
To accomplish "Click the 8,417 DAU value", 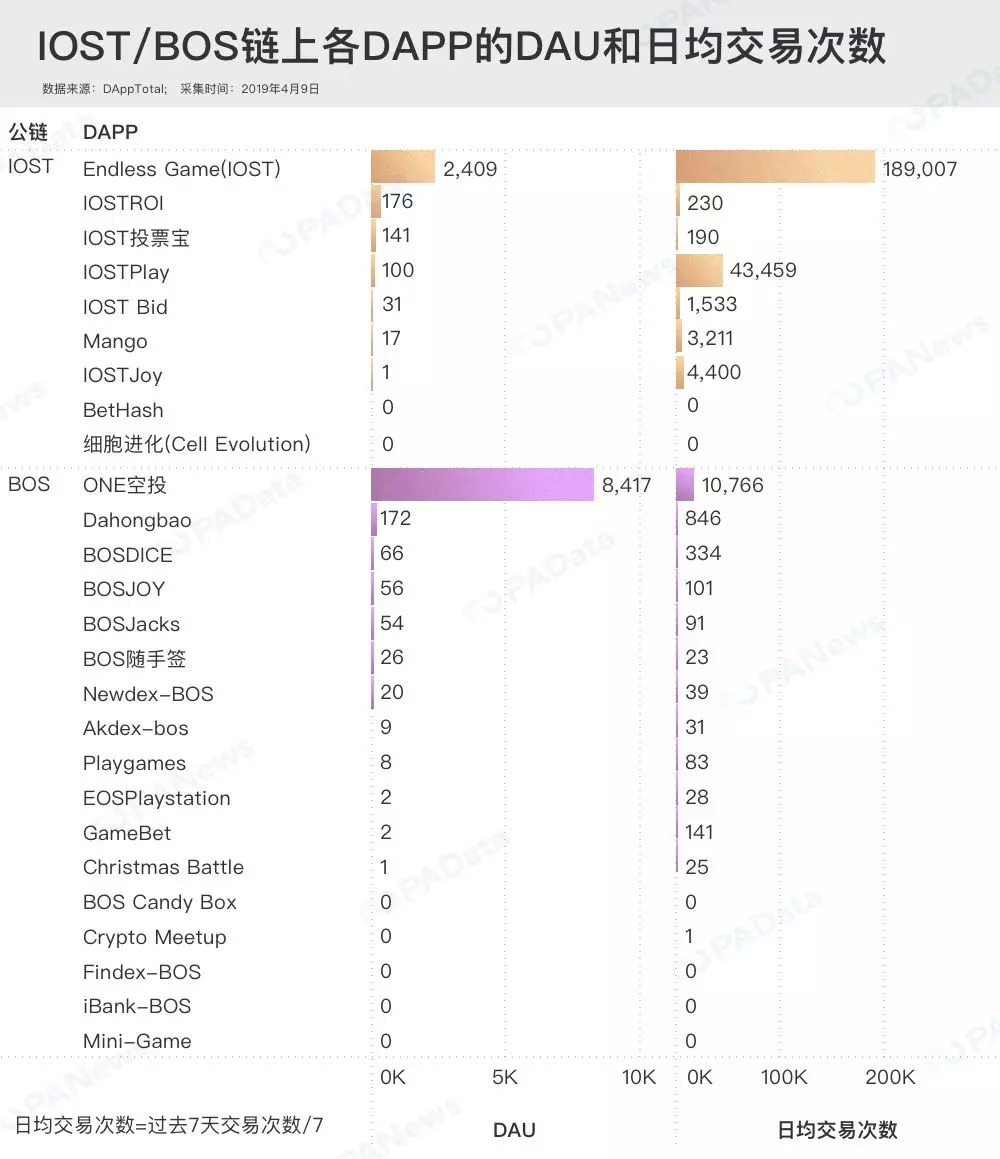I will click(626, 486).
